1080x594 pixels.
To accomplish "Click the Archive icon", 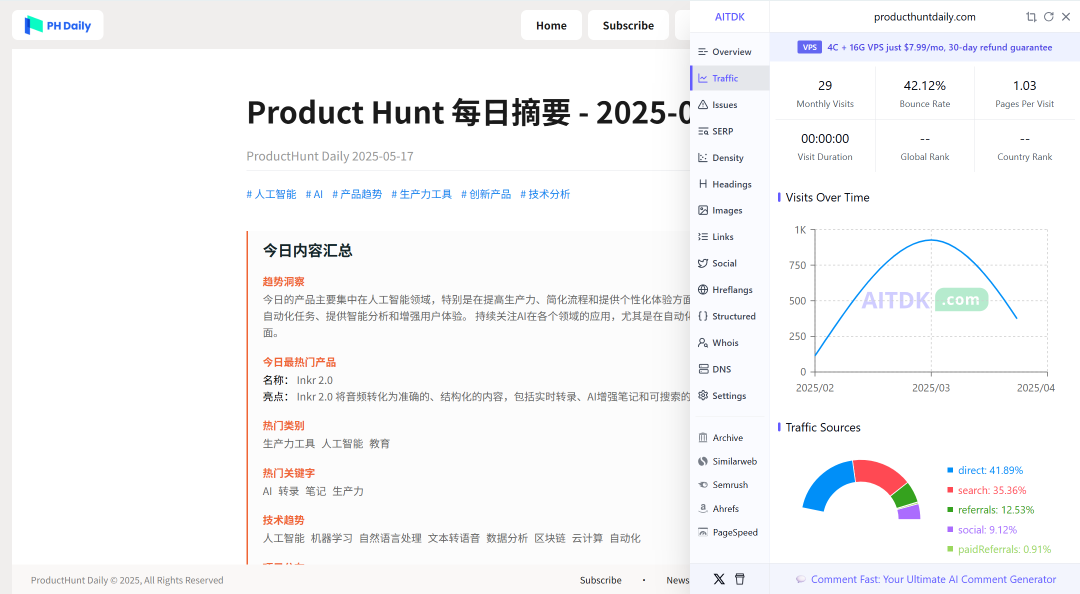I will [x=703, y=438].
